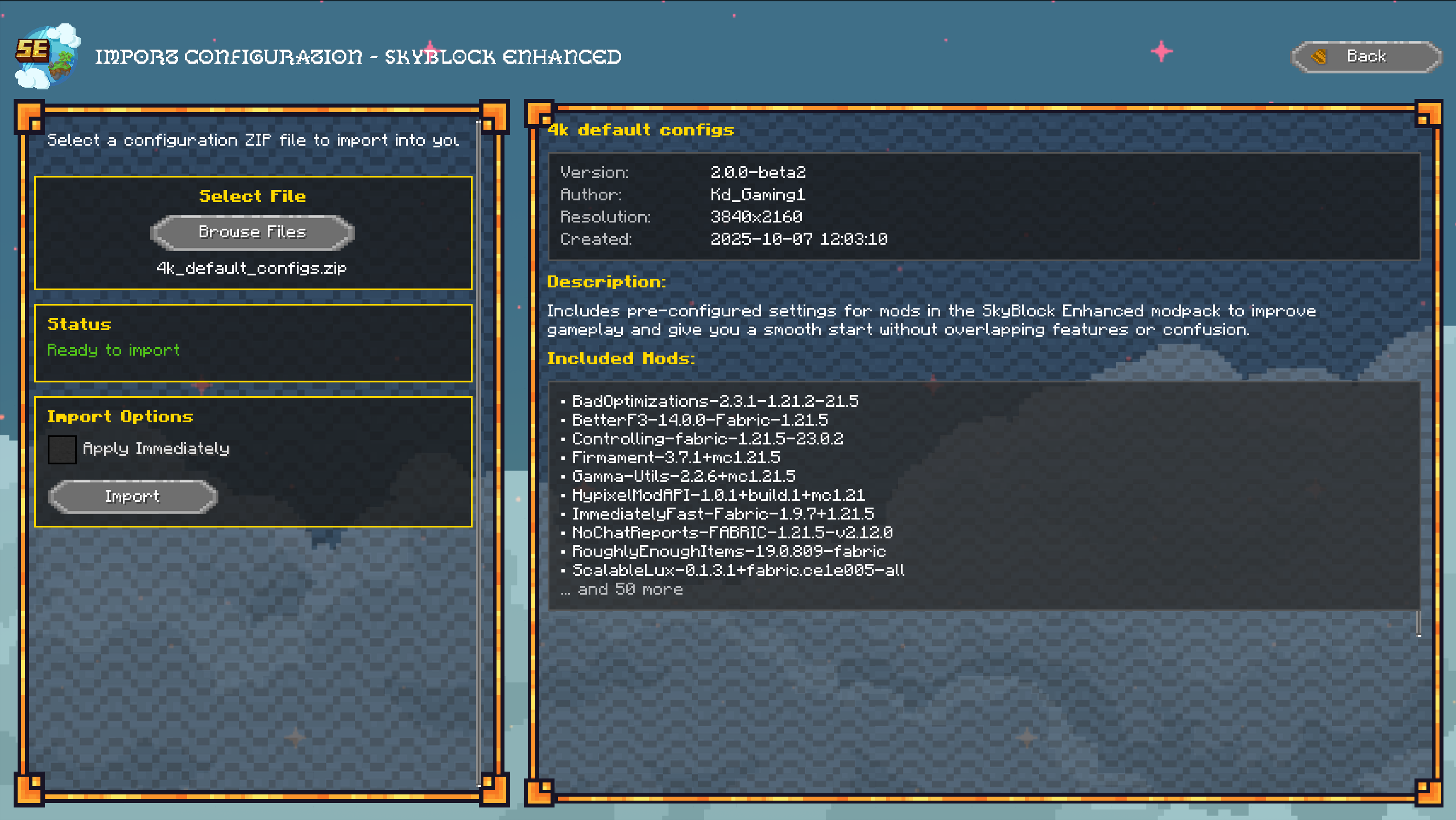Enable the Apply Immediately checkbox

[62, 450]
